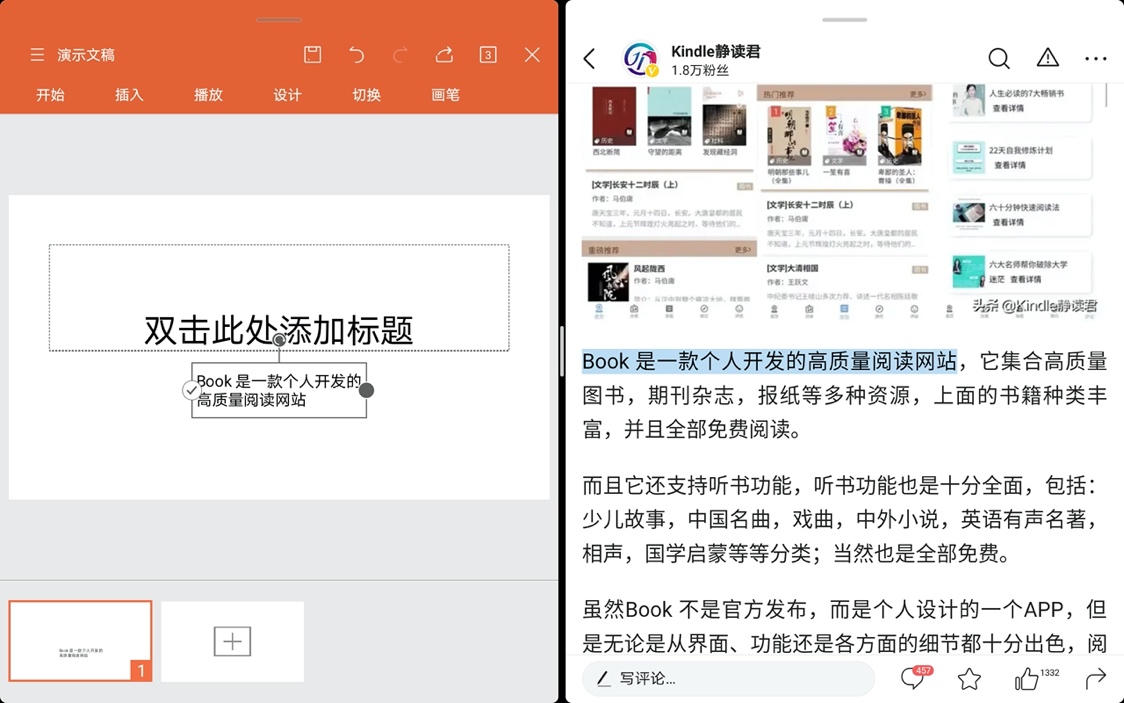Undo the last edit in WPS
Screen dimensions: 1124x703
(356, 55)
